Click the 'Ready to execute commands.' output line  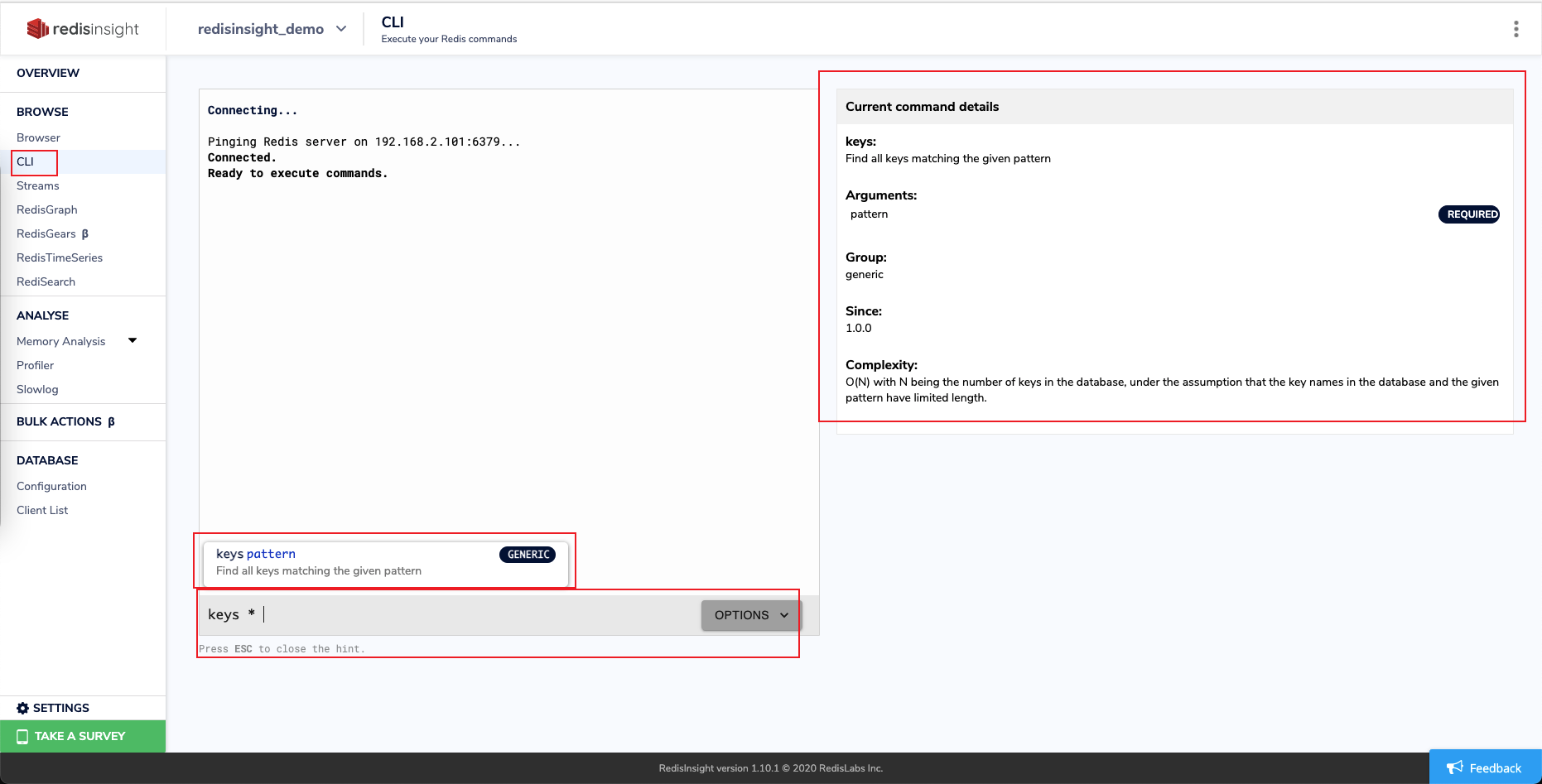[297, 173]
